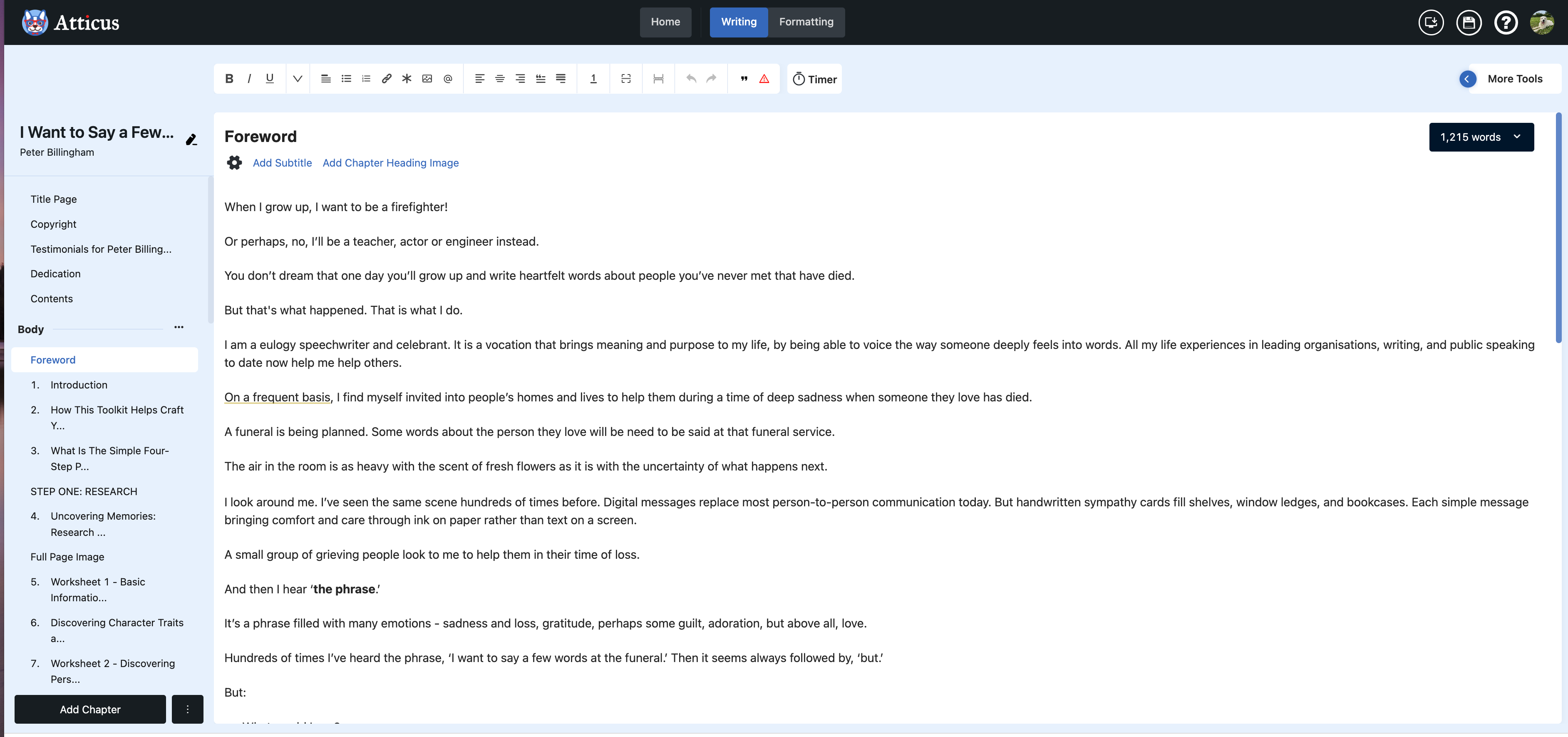Click the export book icon
1568x737 pixels.
tap(1431, 22)
